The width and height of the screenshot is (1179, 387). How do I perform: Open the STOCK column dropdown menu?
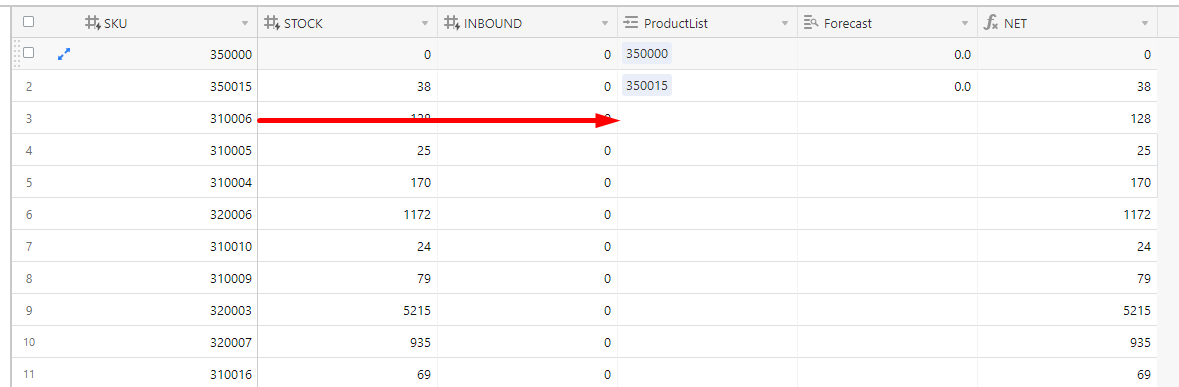pyautogui.click(x=425, y=24)
